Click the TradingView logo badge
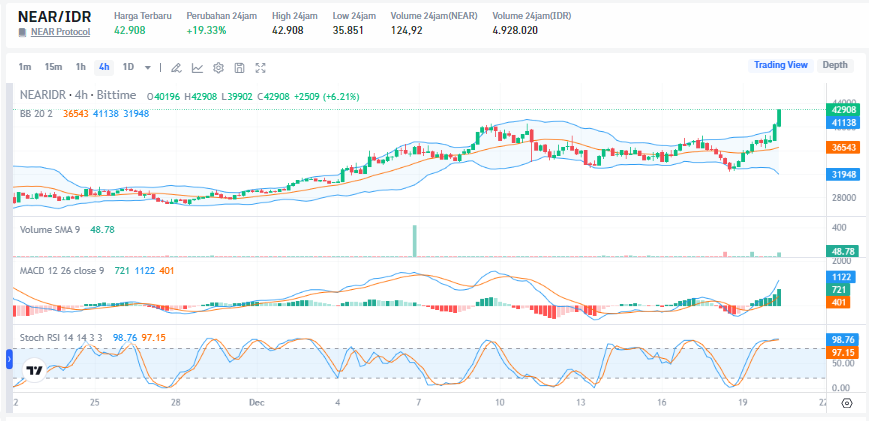The height and width of the screenshot is (421, 869). [x=34, y=371]
